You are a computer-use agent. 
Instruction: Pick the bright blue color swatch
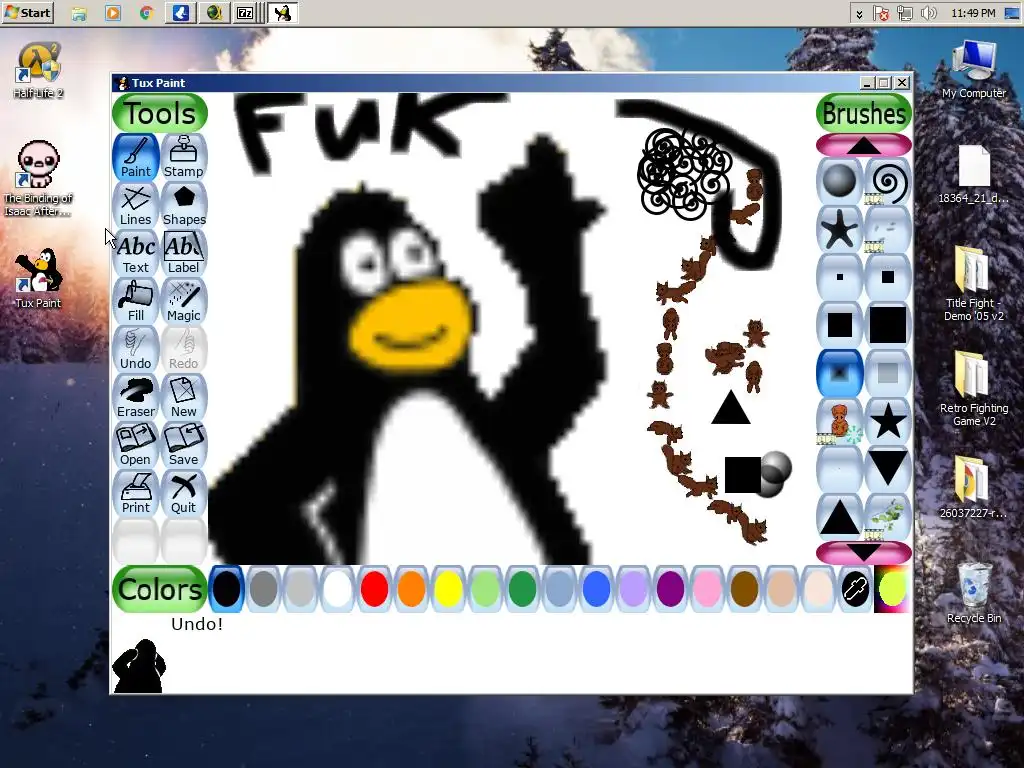(x=596, y=588)
